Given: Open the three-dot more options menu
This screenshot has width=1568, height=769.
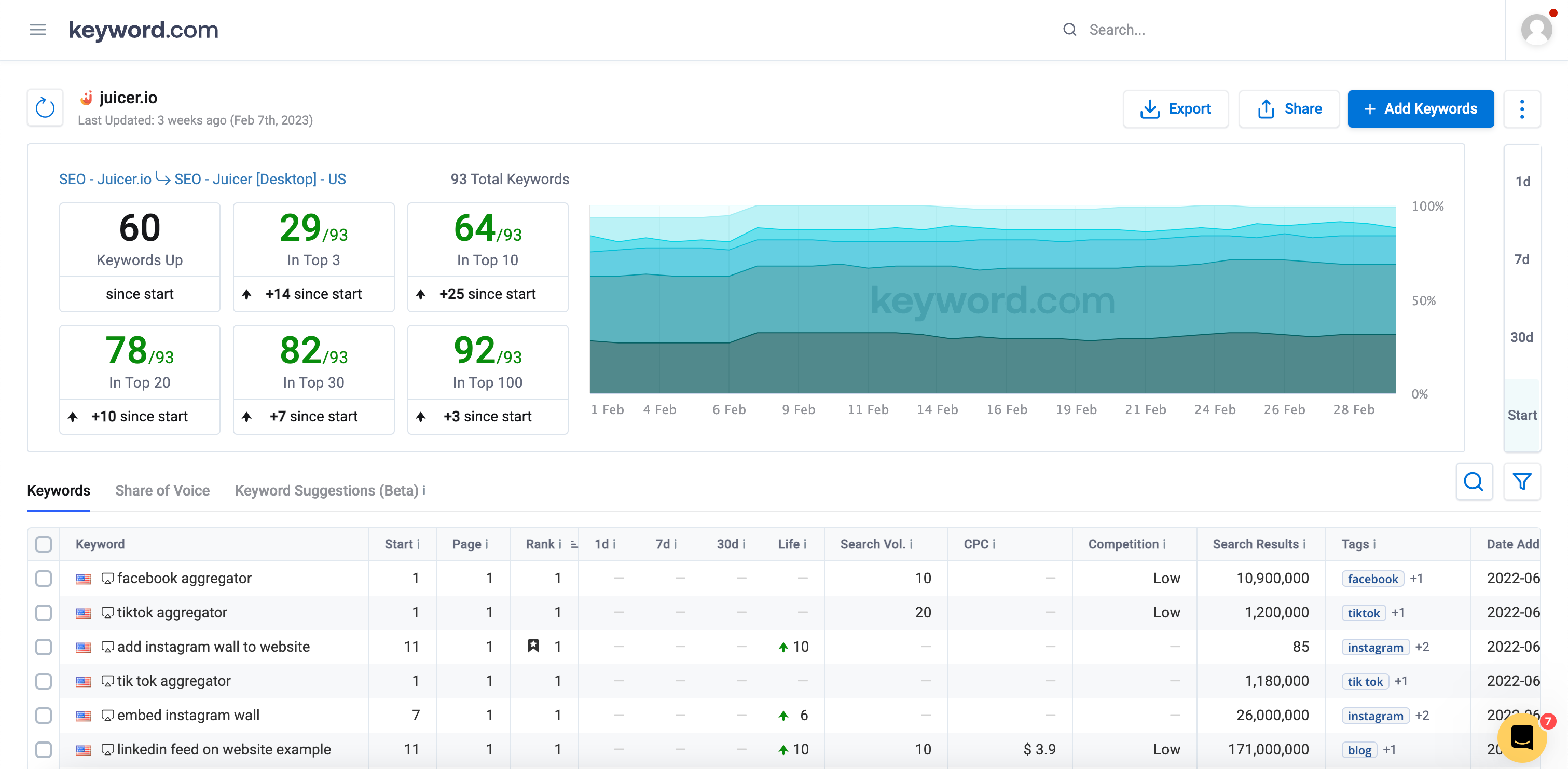Looking at the screenshot, I should click(x=1522, y=109).
